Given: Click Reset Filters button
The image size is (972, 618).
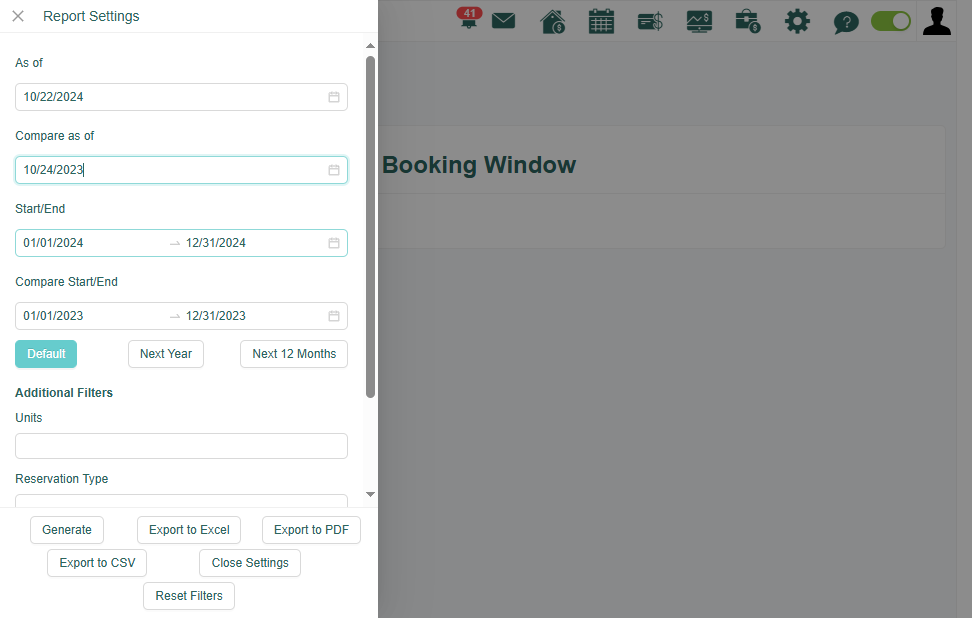Looking at the screenshot, I should click(189, 596).
